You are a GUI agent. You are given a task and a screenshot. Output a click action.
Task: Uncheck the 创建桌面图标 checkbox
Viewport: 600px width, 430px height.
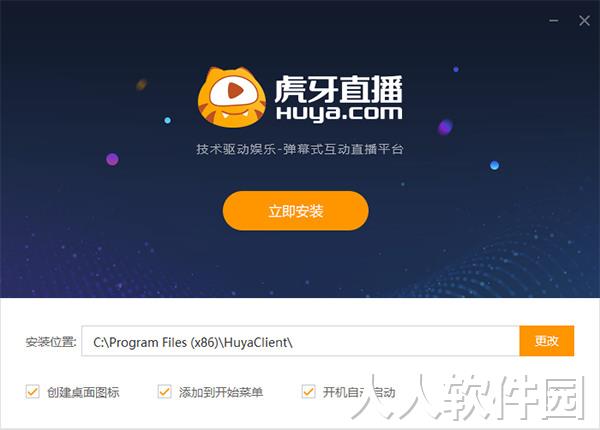click(x=33, y=392)
